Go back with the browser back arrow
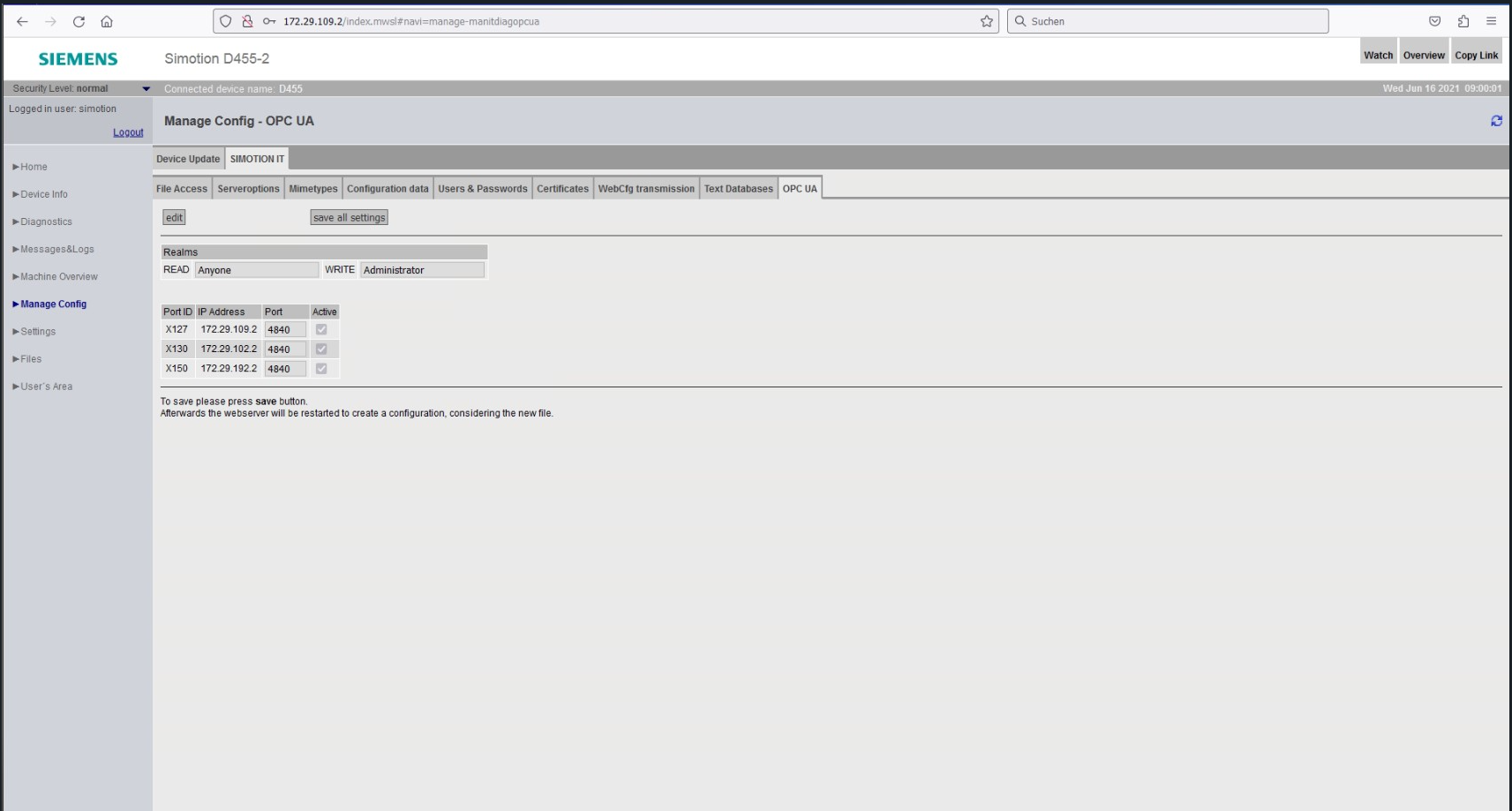The image size is (1512, 811). tap(22, 21)
